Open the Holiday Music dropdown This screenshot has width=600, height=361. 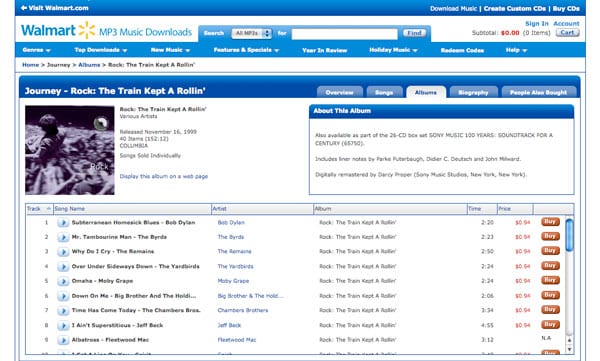393,50
